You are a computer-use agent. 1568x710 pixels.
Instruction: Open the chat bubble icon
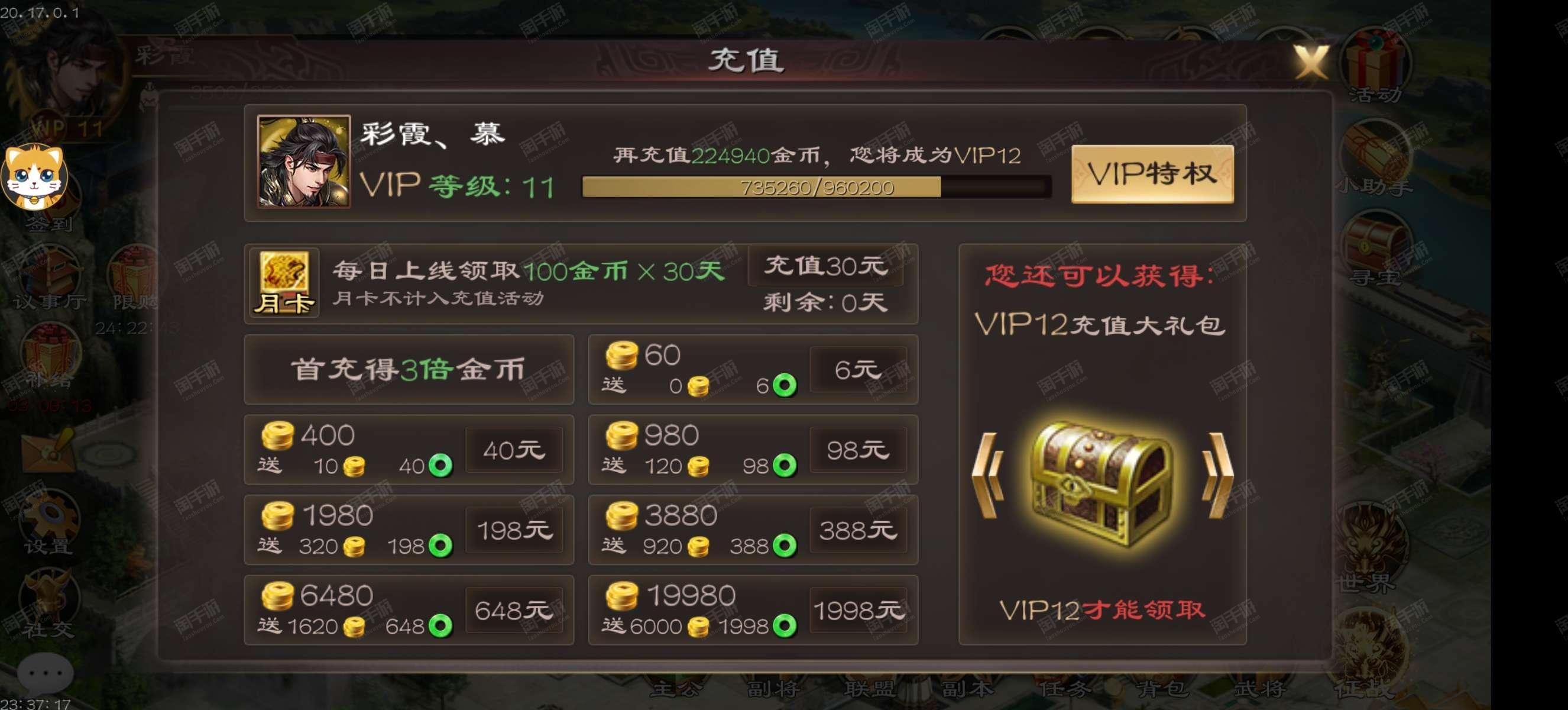[46, 673]
